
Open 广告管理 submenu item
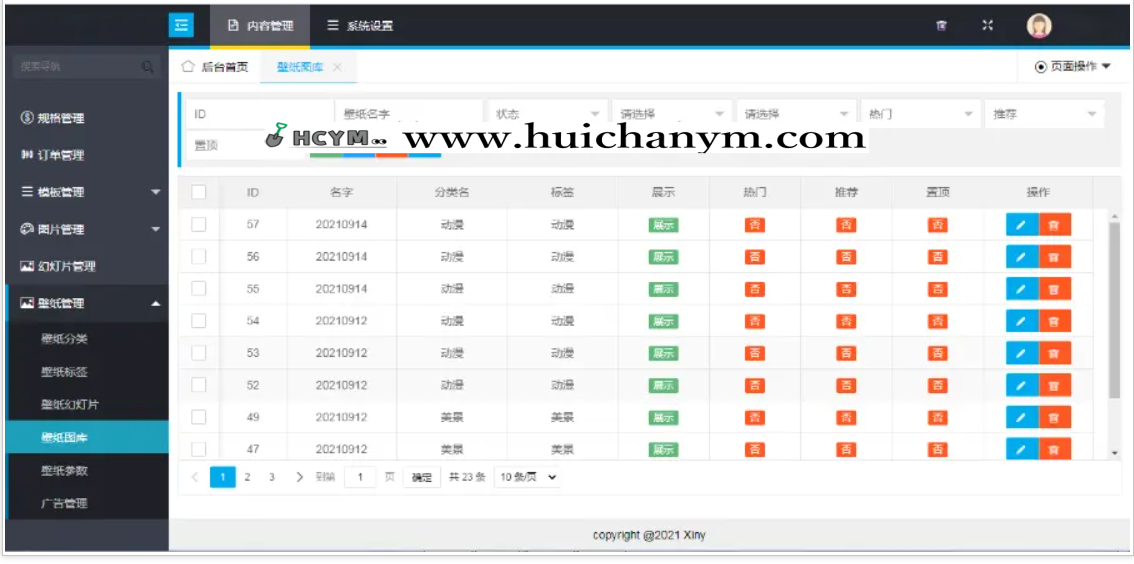pos(87,504)
